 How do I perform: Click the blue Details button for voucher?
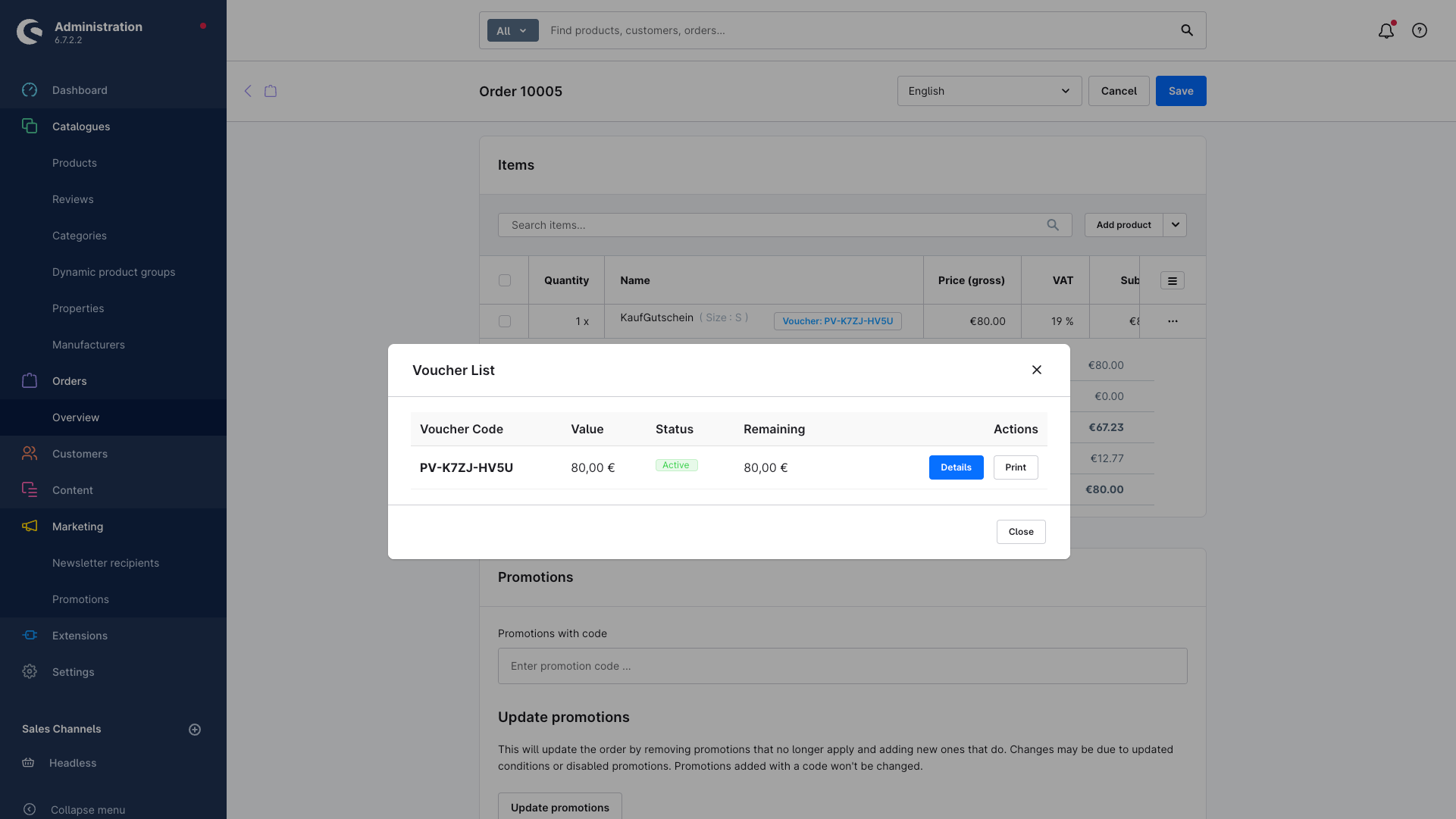(x=956, y=467)
